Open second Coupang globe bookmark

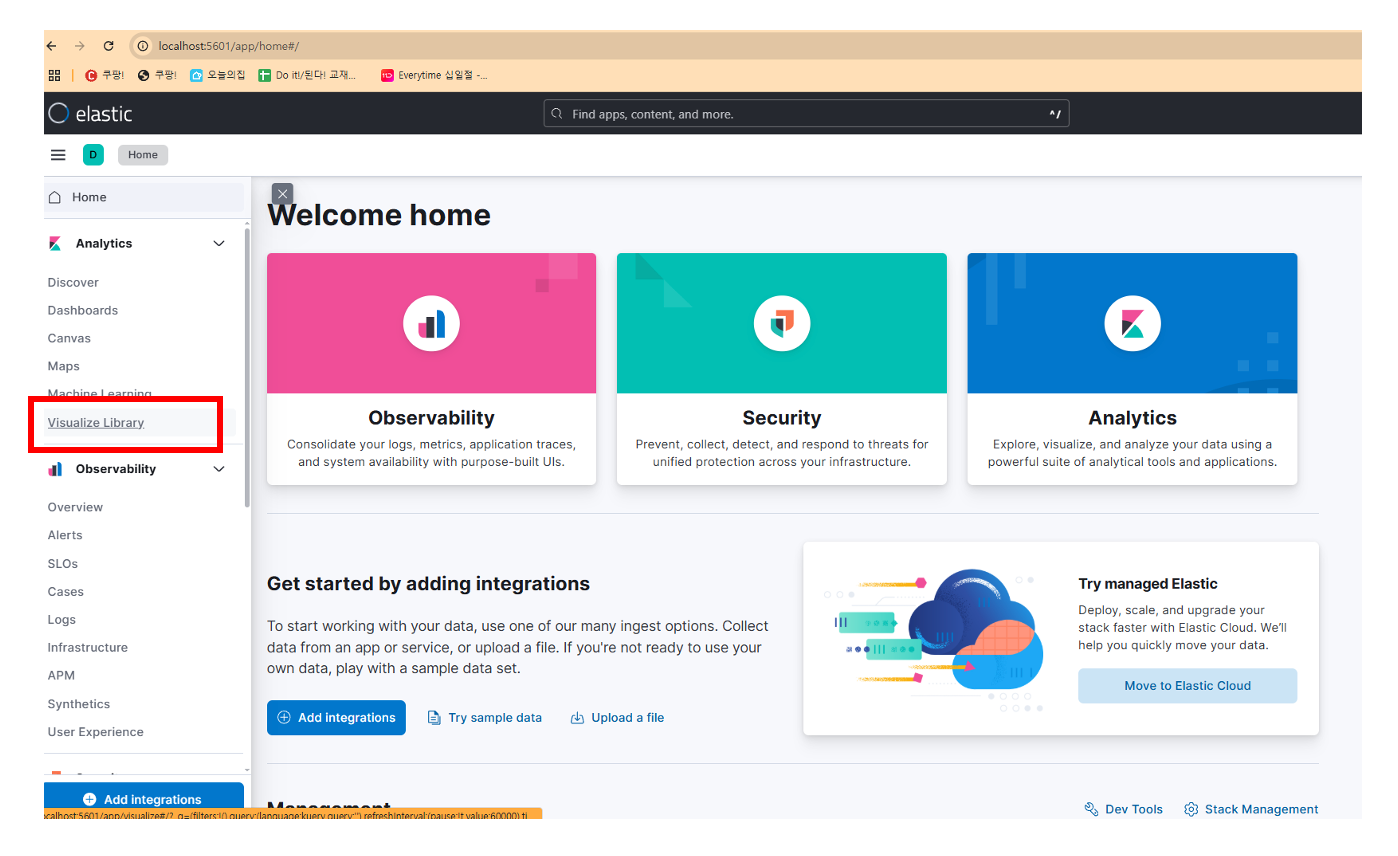157,75
